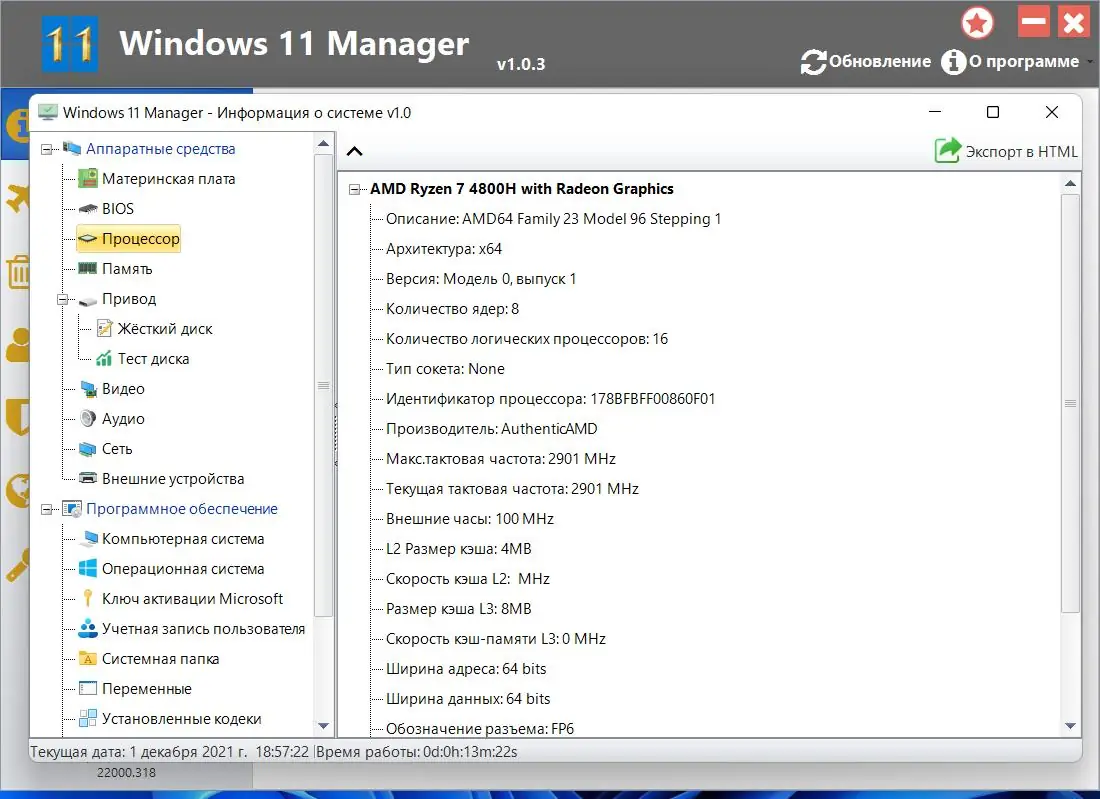
Task: Click the BIOS chip icon
Action: coord(88,208)
